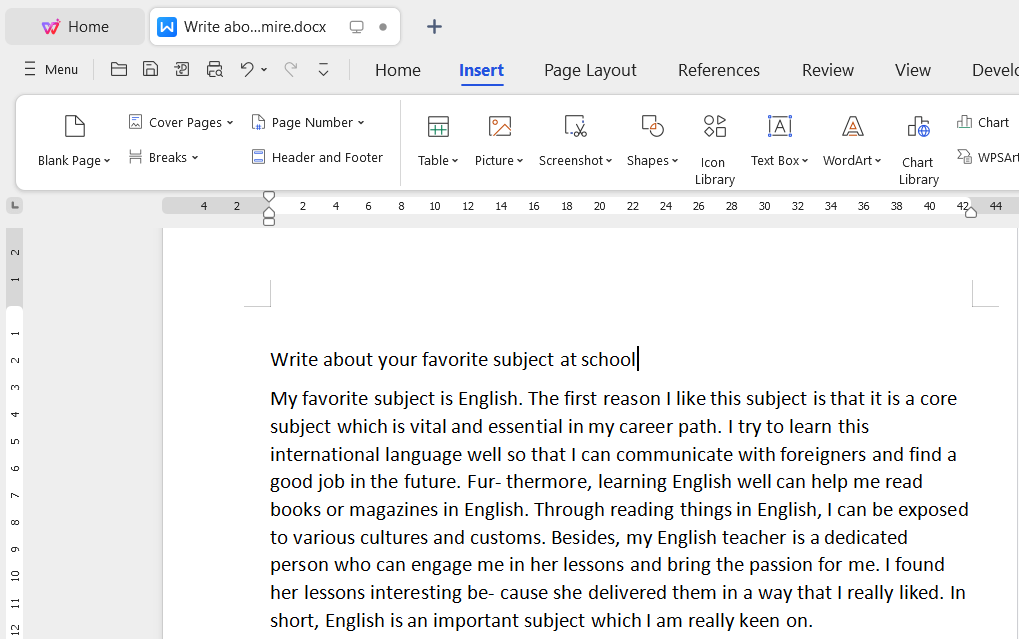
Task: Click the display mode icon on document tab
Action: (x=356, y=27)
